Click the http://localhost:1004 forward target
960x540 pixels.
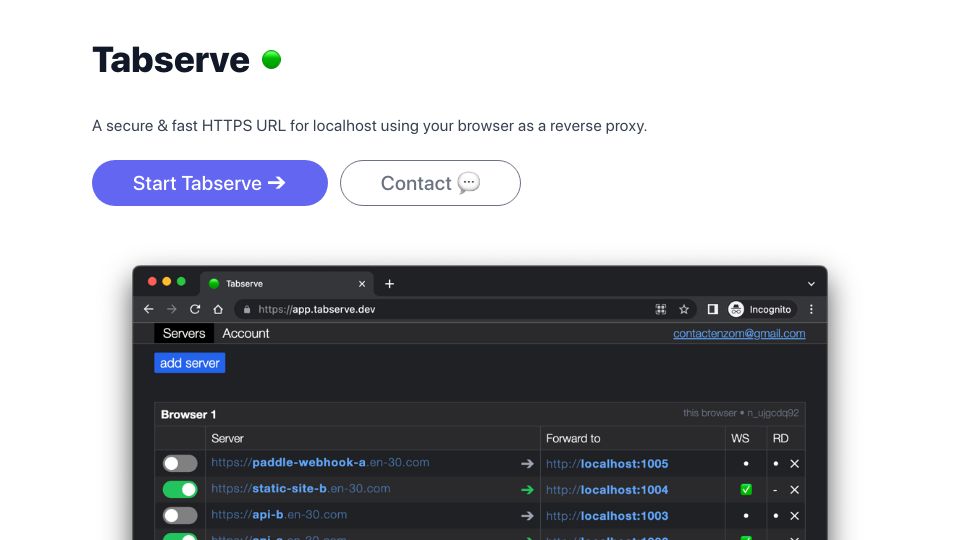click(x=607, y=490)
